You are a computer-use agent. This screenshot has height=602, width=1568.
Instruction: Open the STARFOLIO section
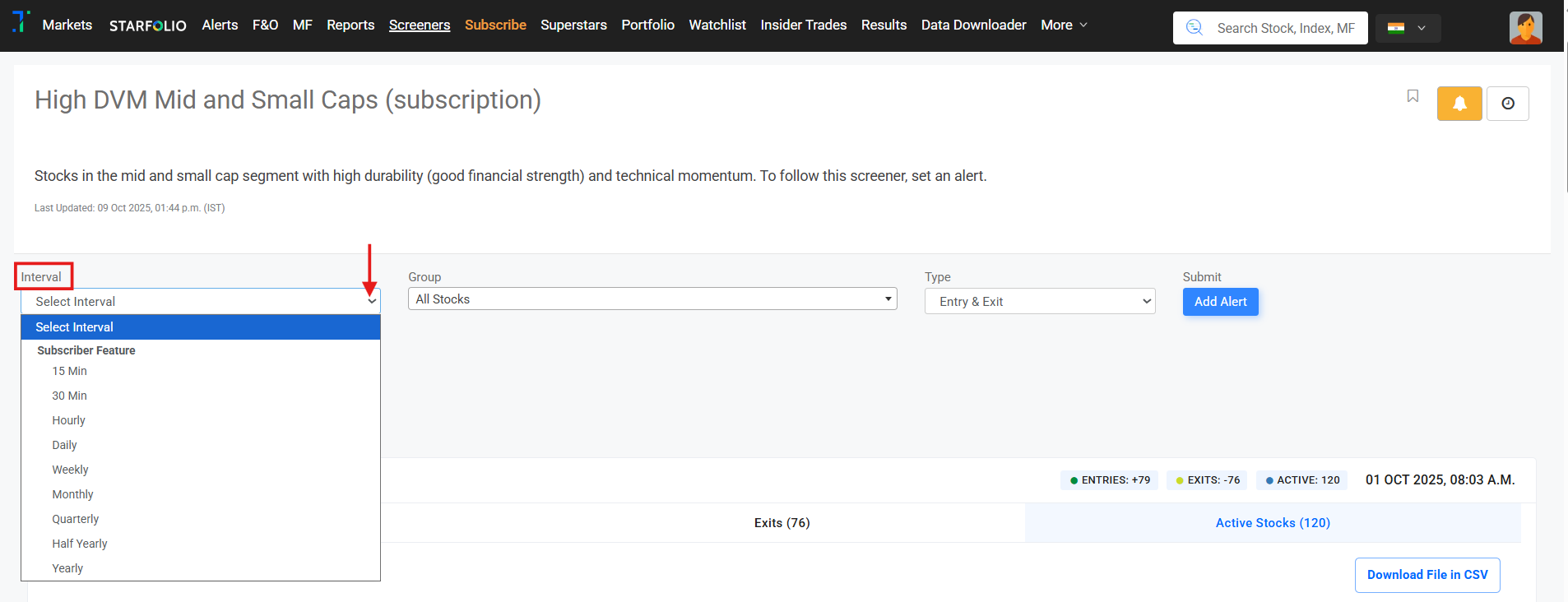tap(148, 25)
